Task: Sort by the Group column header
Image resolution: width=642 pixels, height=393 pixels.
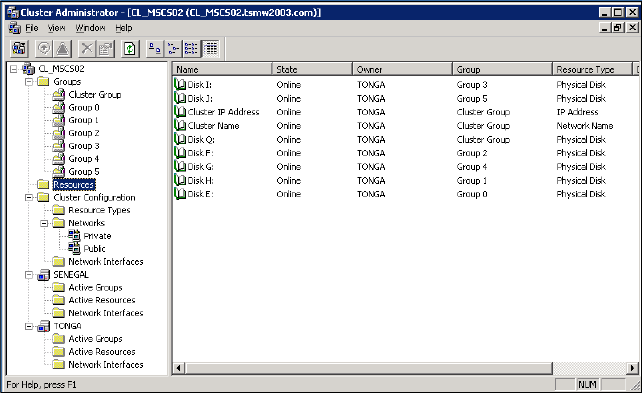Action: tap(502, 69)
